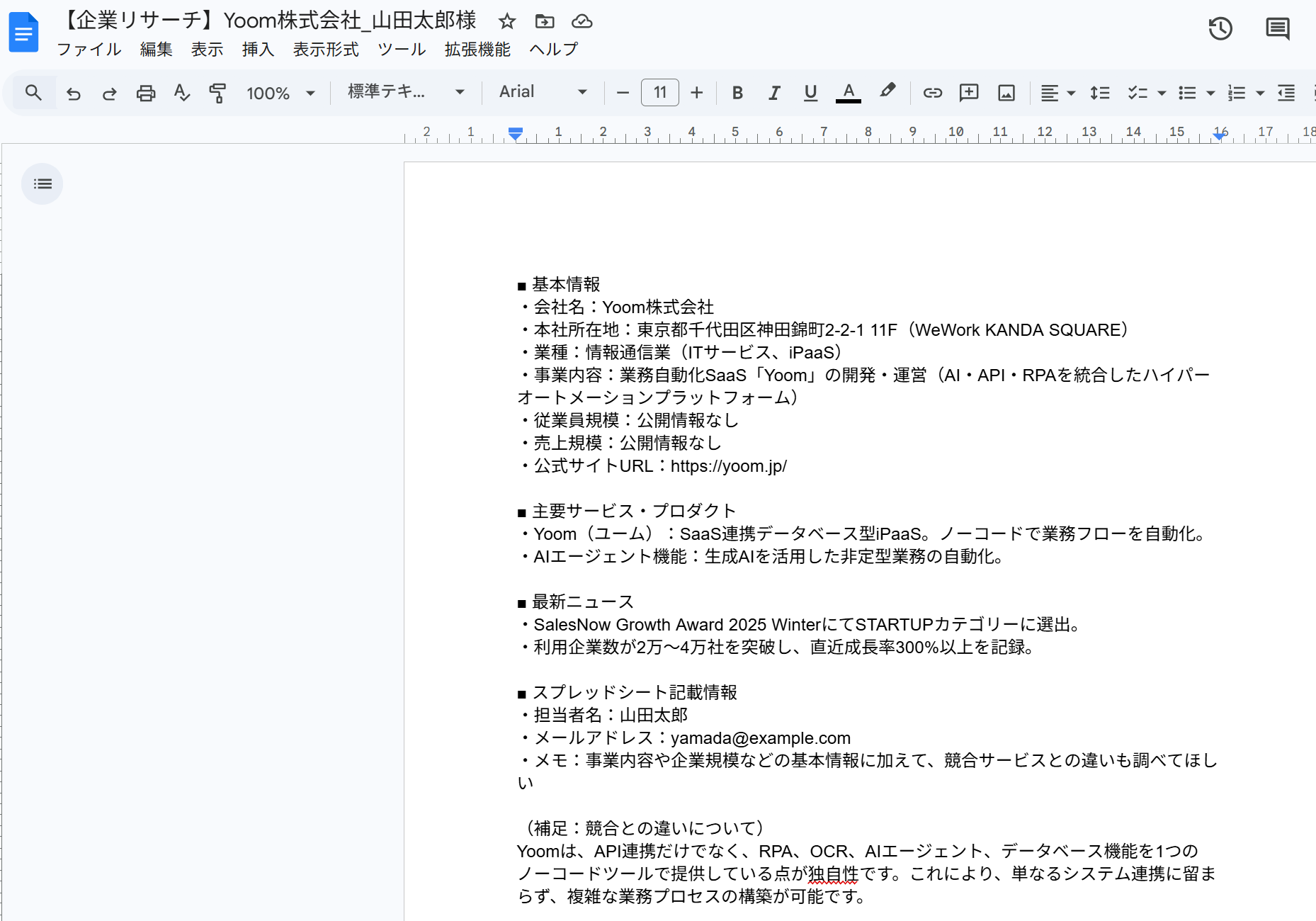This screenshot has width=1316, height=921.
Task: Decrease the paragraph indent
Action: [x=1286, y=93]
